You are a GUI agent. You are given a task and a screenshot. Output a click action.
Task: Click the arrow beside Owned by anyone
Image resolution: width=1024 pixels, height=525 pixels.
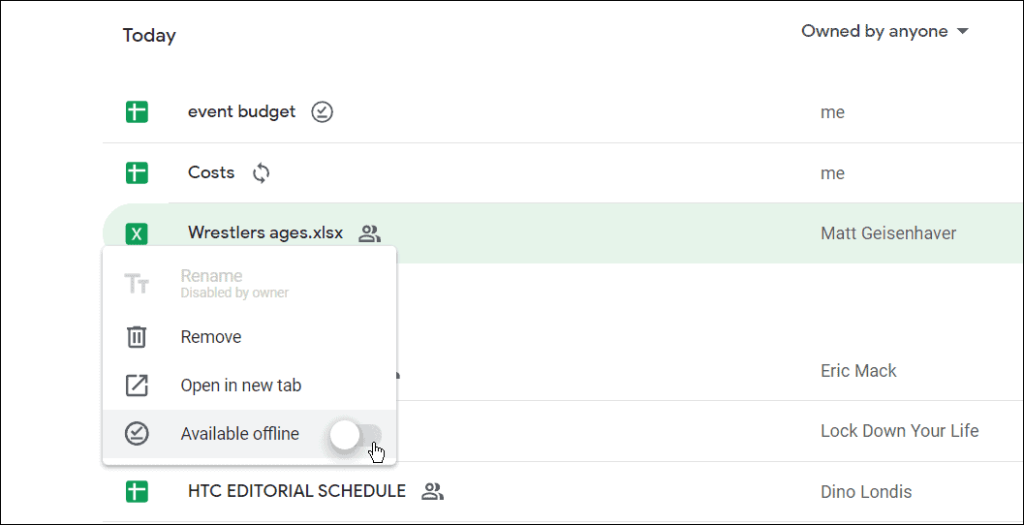[962, 31]
